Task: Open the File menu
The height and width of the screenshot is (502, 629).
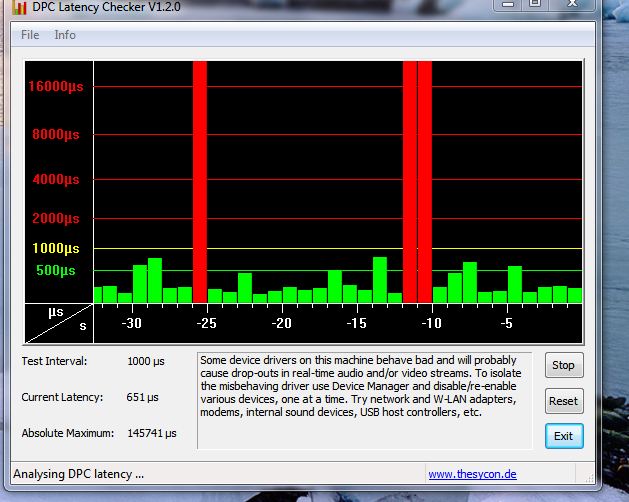Action: click(x=30, y=35)
